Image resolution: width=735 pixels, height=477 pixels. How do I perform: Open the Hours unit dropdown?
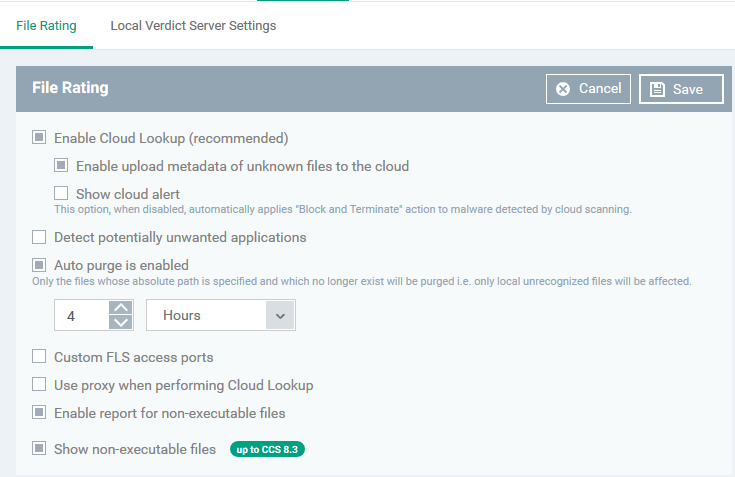coord(221,315)
